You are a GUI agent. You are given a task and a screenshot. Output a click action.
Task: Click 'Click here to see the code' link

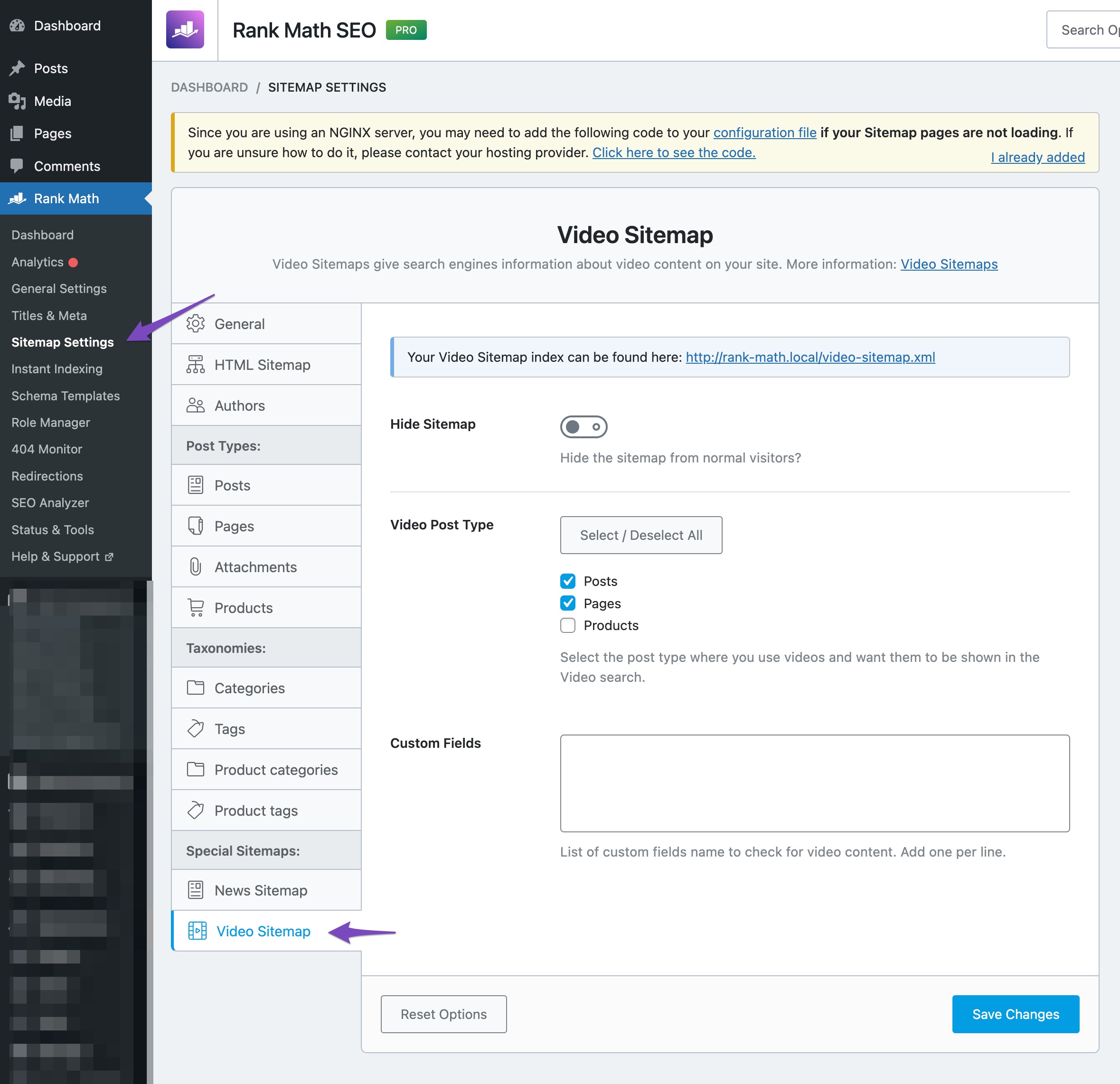pyautogui.click(x=674, y=152)
